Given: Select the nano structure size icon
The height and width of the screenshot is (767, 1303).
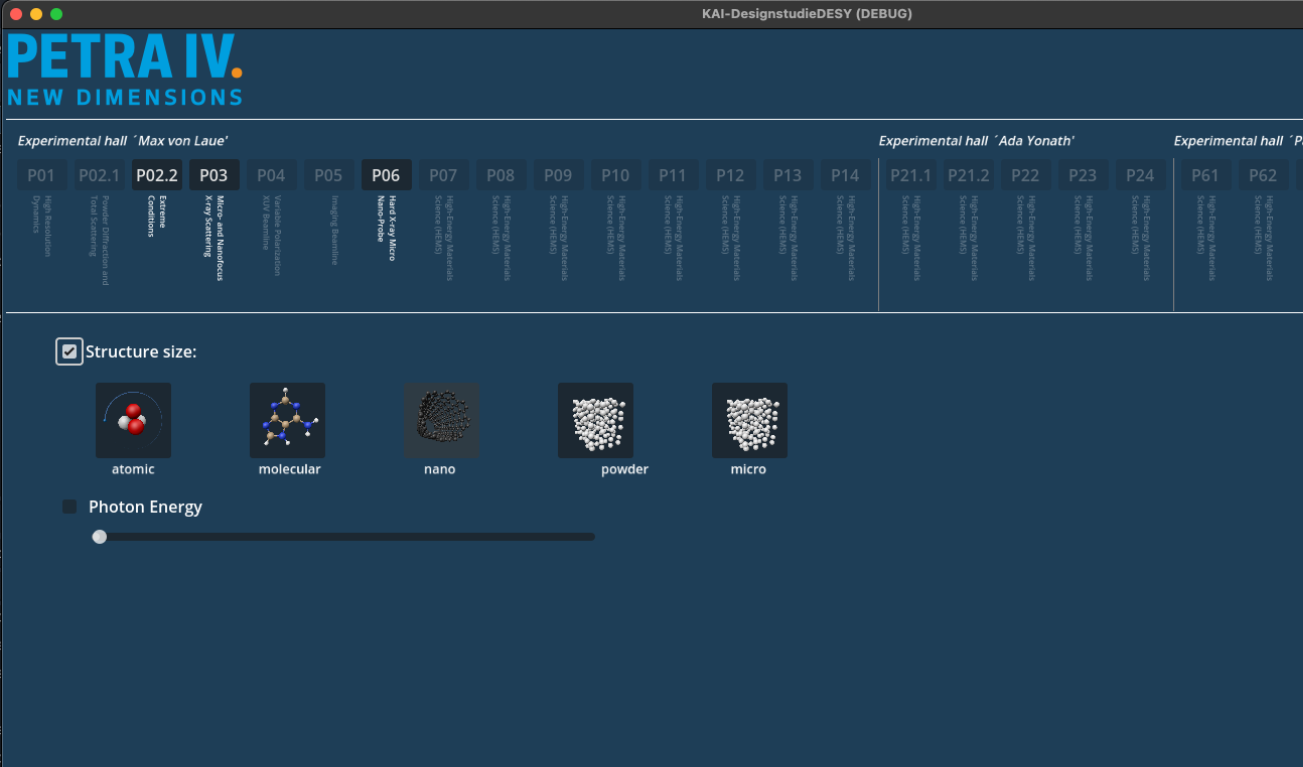Looking at the screenshot, I should 441,421.
